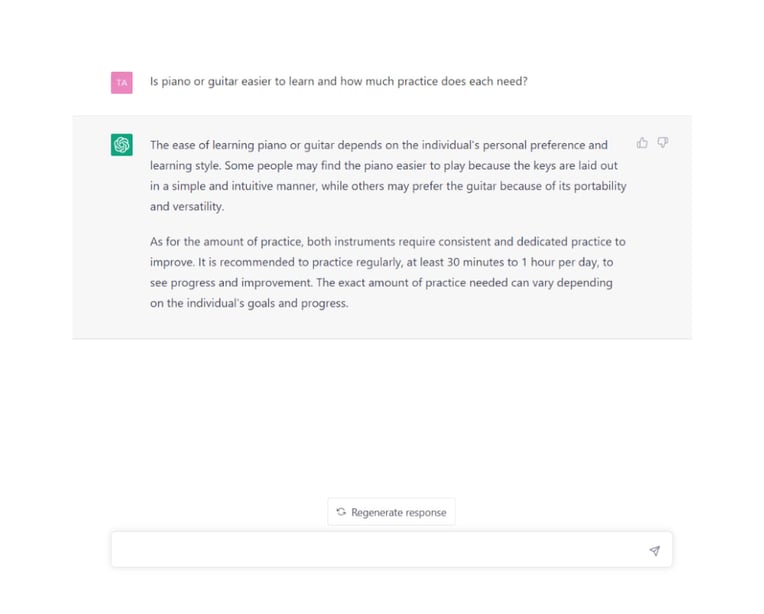The height and width of the screenshot is (614, 764).
Task: Click the user question about piano or guitar
Action: [339, 81]
